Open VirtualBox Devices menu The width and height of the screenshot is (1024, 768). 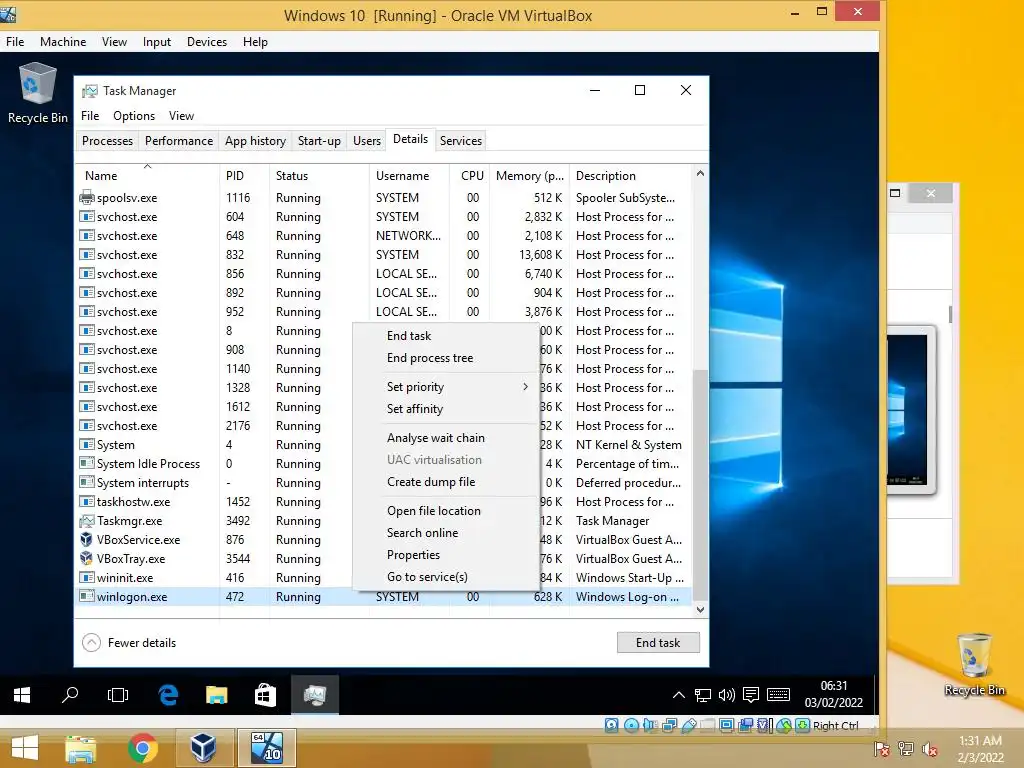coord(207,42)
